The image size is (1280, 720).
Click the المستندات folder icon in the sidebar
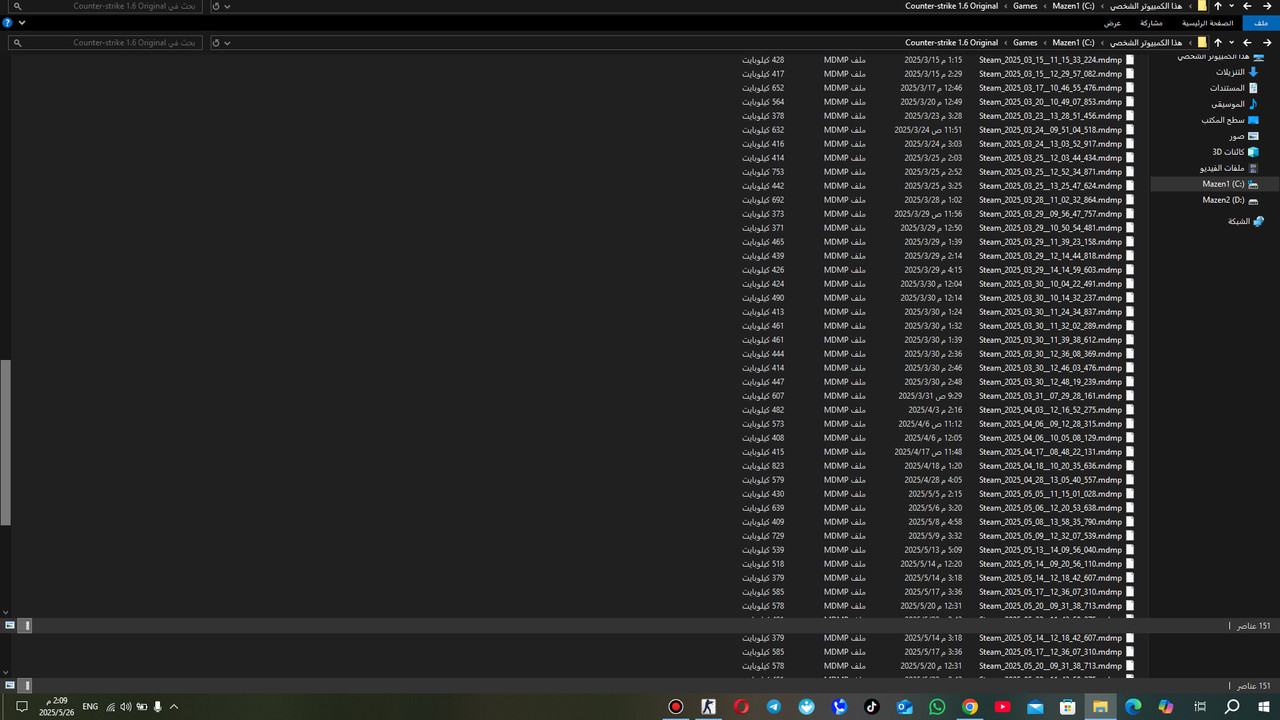[1254, 88]
